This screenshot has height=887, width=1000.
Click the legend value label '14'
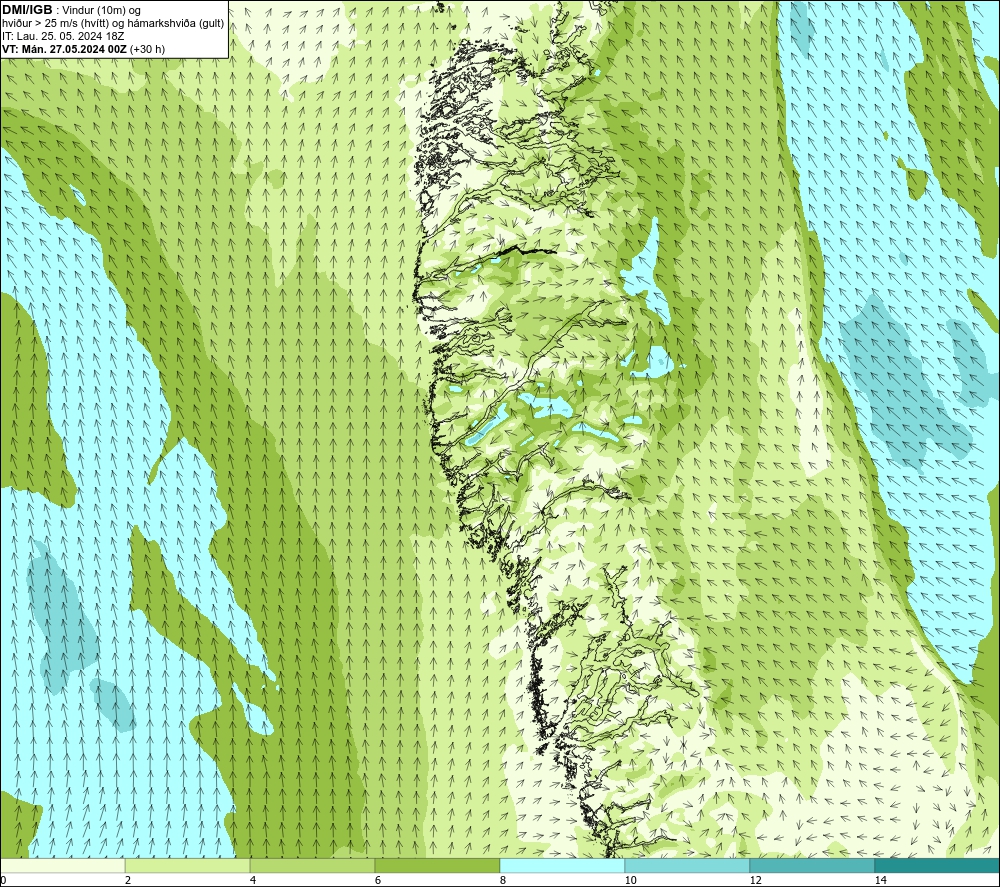[x=880, y=881]
